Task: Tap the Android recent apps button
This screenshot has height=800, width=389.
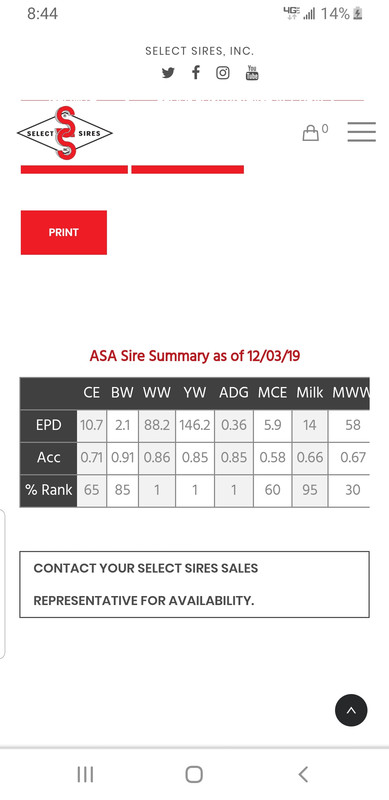Action: 85,774
